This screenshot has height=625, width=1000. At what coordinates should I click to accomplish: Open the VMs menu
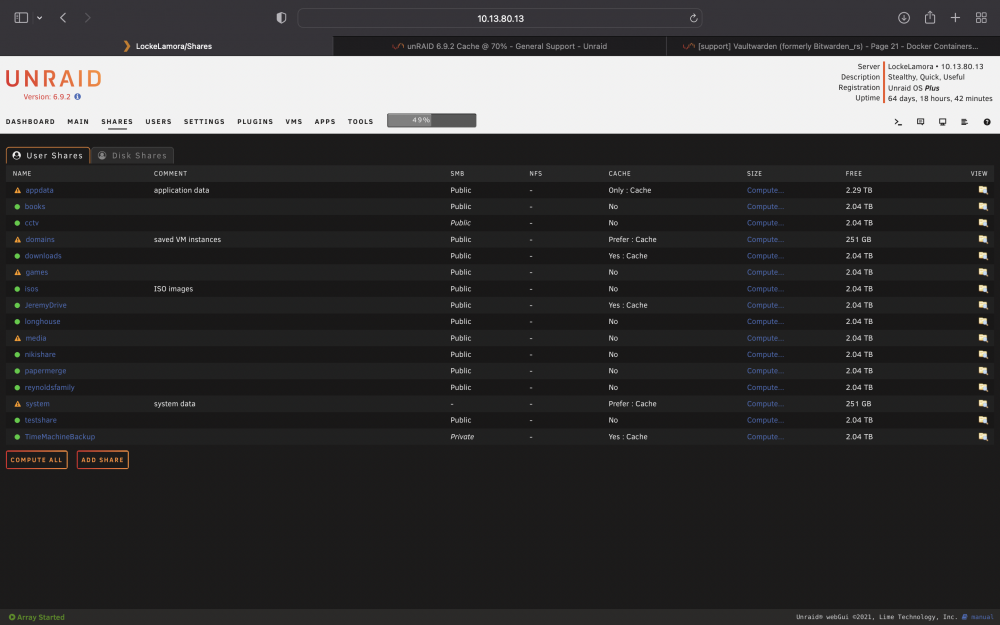pyautogui.click(x=294, y=122)
